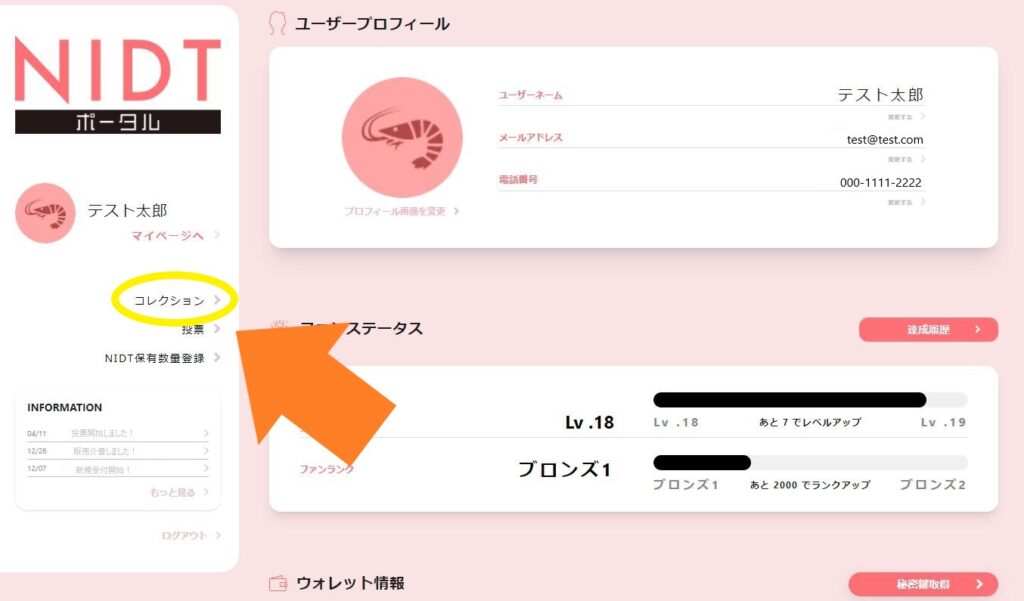The width and height of the screenshot is (1024, 601).
Task: Click the wallet icon beside ウォレット情報
Action: pyautogui.click(x=278, y=583)
